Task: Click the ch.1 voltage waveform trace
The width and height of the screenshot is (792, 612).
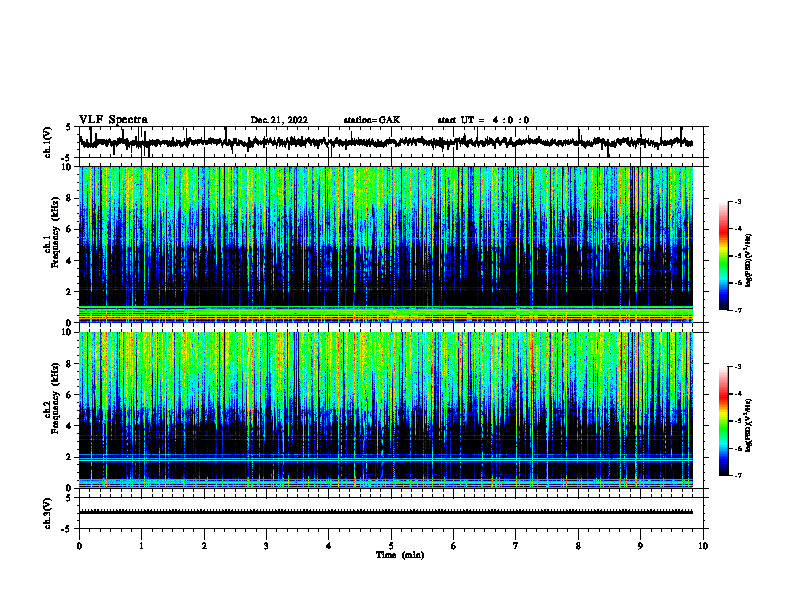Action: tap(386, 143)
